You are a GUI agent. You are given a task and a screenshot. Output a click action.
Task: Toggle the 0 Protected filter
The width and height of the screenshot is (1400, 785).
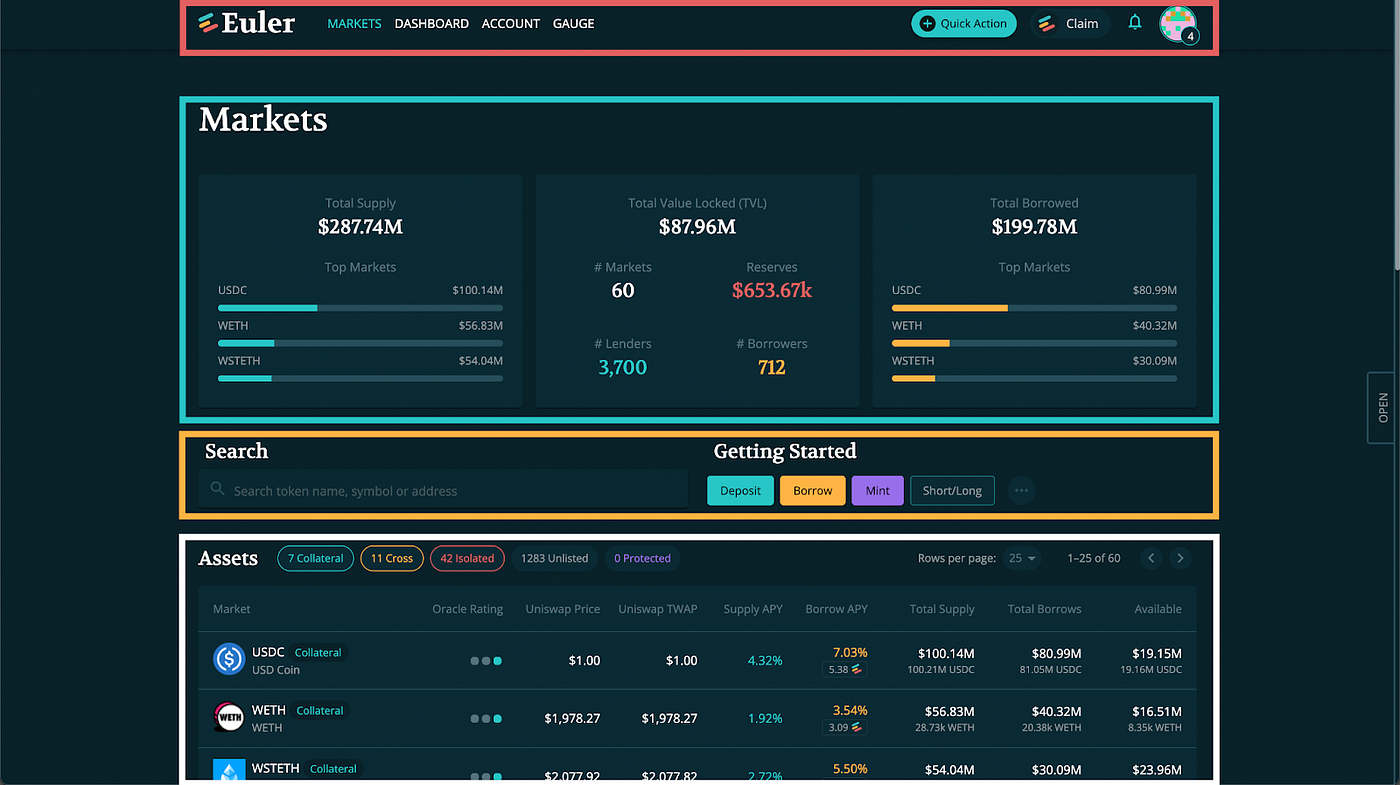[x=642, y=558]
